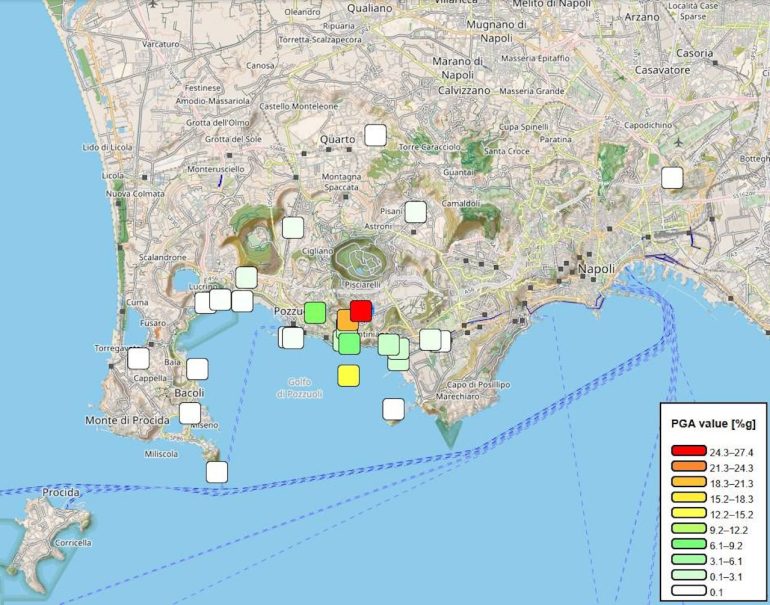Click the red PGA station marker

[361, 310]
